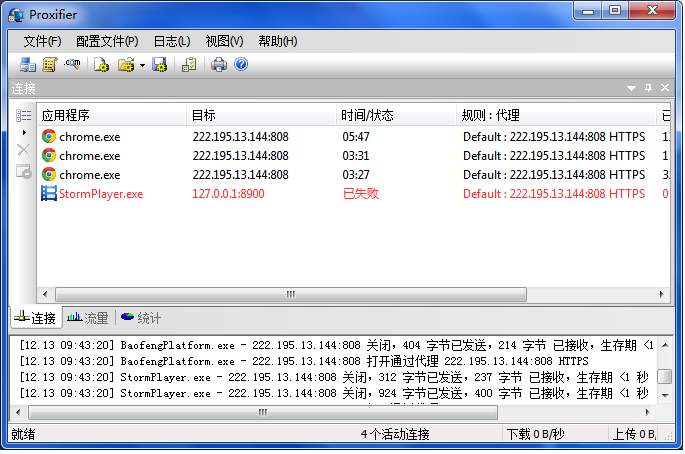Close the 连接 panel
This screenshot has width=685, height=454.
tap(665, 88)
